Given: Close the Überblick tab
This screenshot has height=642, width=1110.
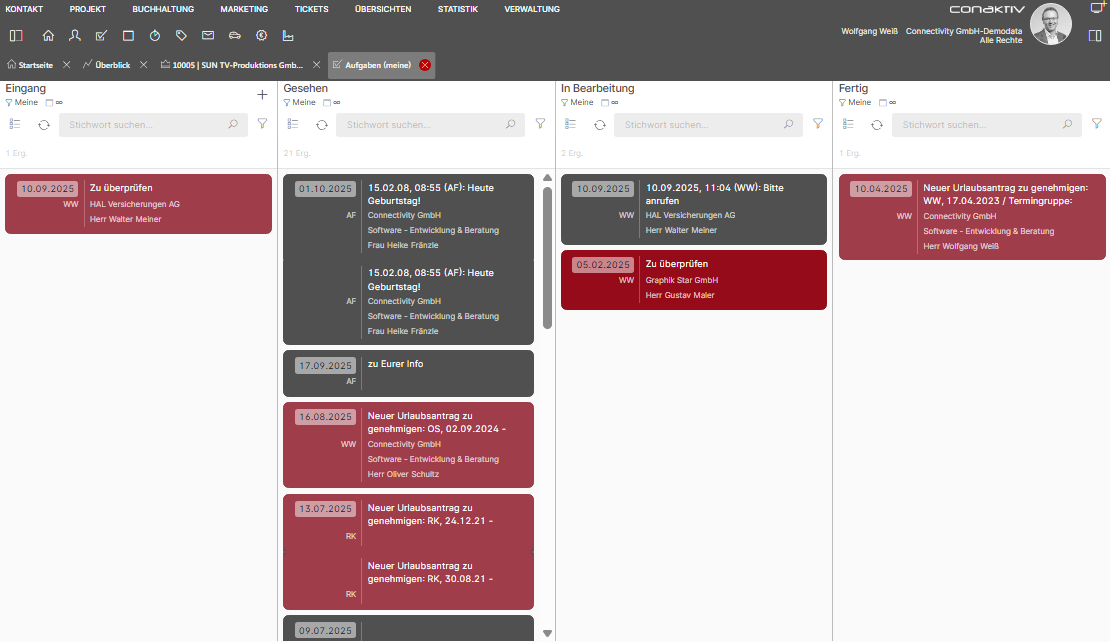Looking at the screenshot, I should tap(144, 65).
